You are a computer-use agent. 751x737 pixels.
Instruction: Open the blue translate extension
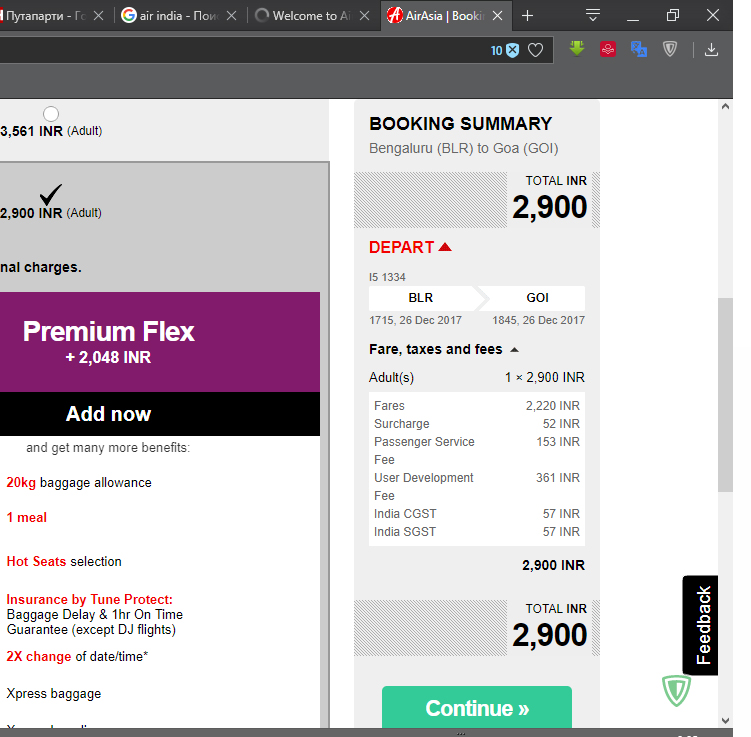pyautogui.click(x=638, y=49)
